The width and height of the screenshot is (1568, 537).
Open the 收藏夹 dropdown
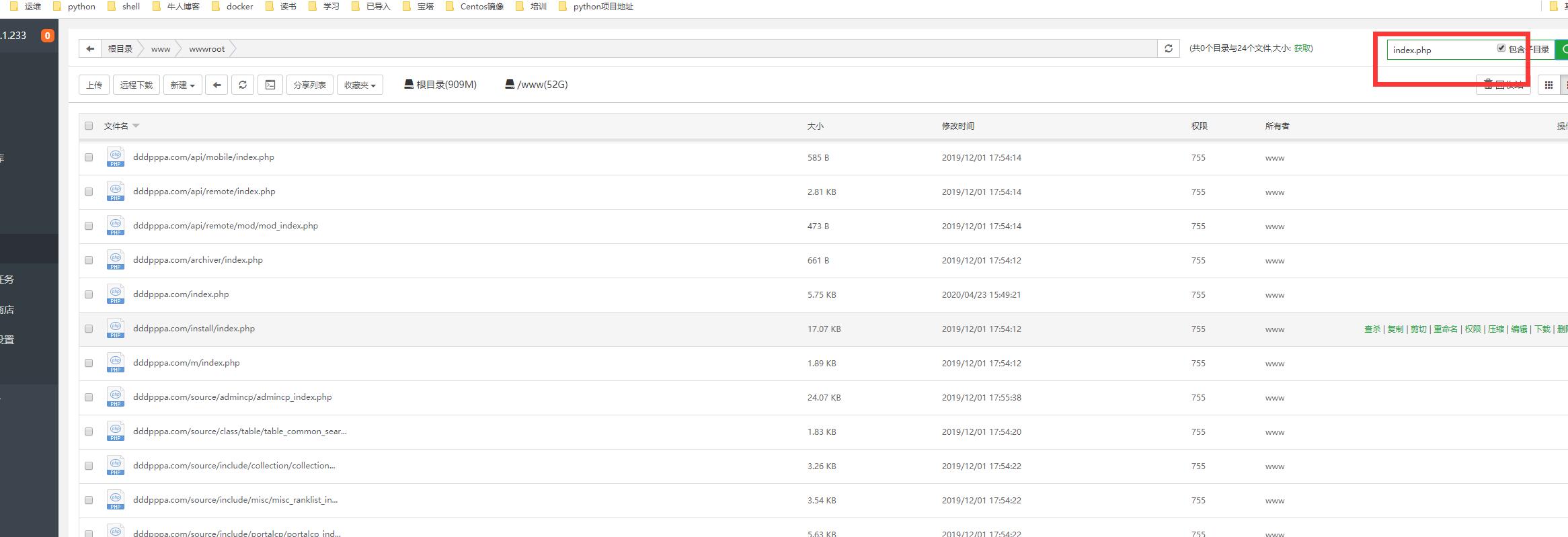pos(360,85)
